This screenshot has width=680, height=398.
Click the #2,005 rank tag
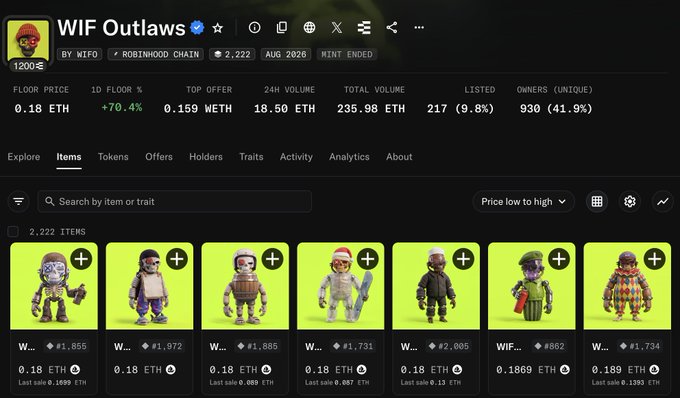[448, 346]
